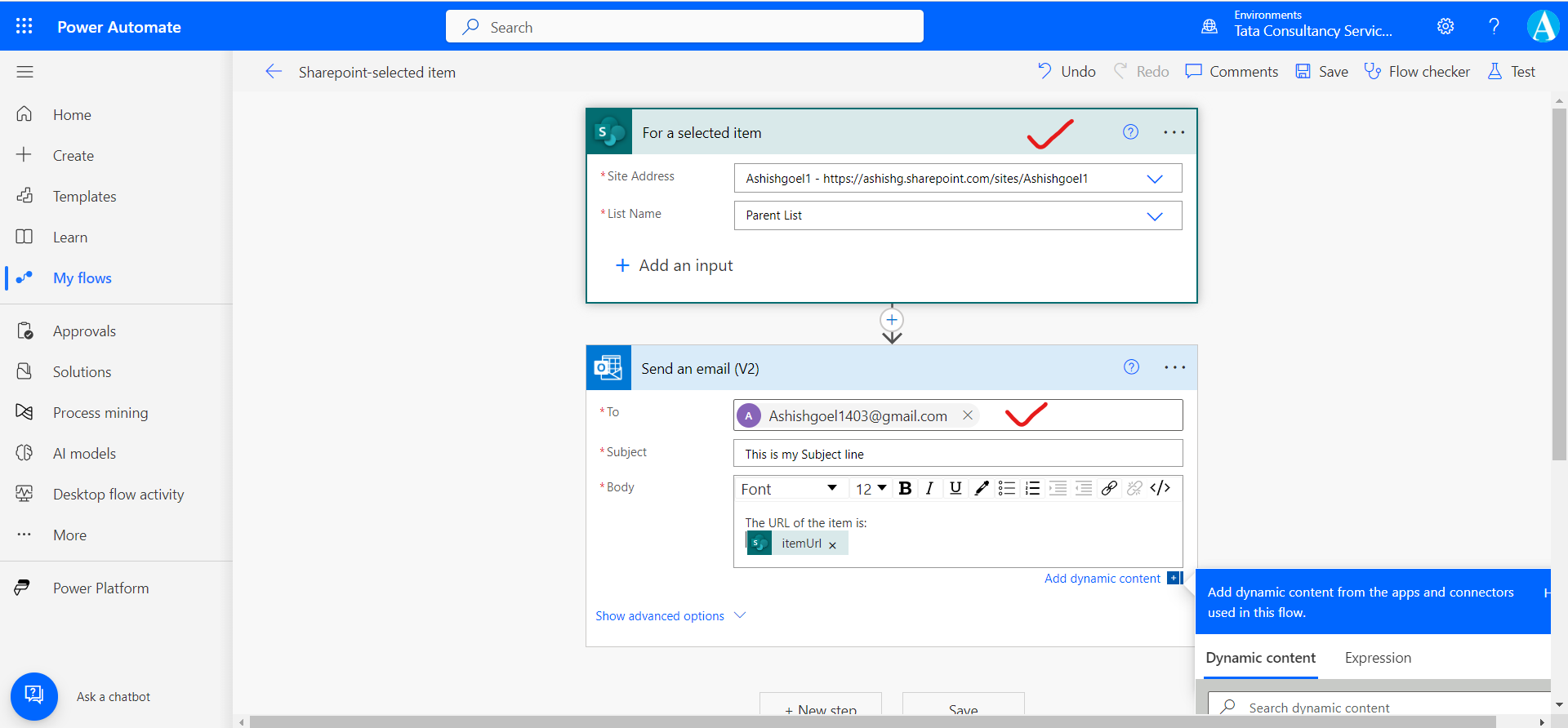Insert a link in the email body

point(1108,488)
